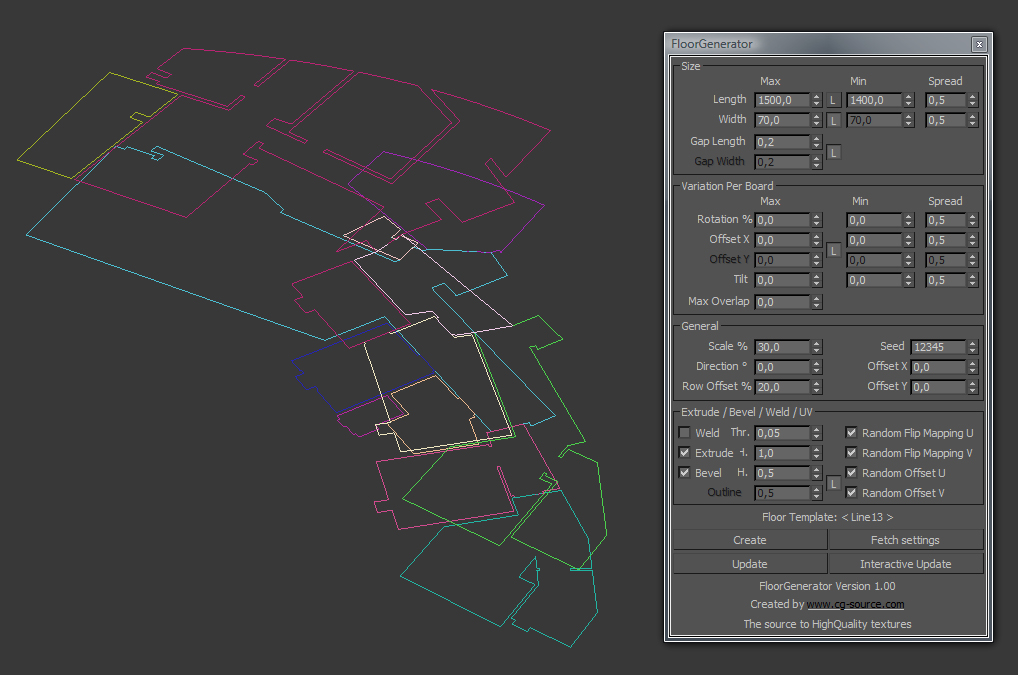This screenshot has width=1018, height=675.
Task: Enable the Weld checkbox
Action: (684, 432)
